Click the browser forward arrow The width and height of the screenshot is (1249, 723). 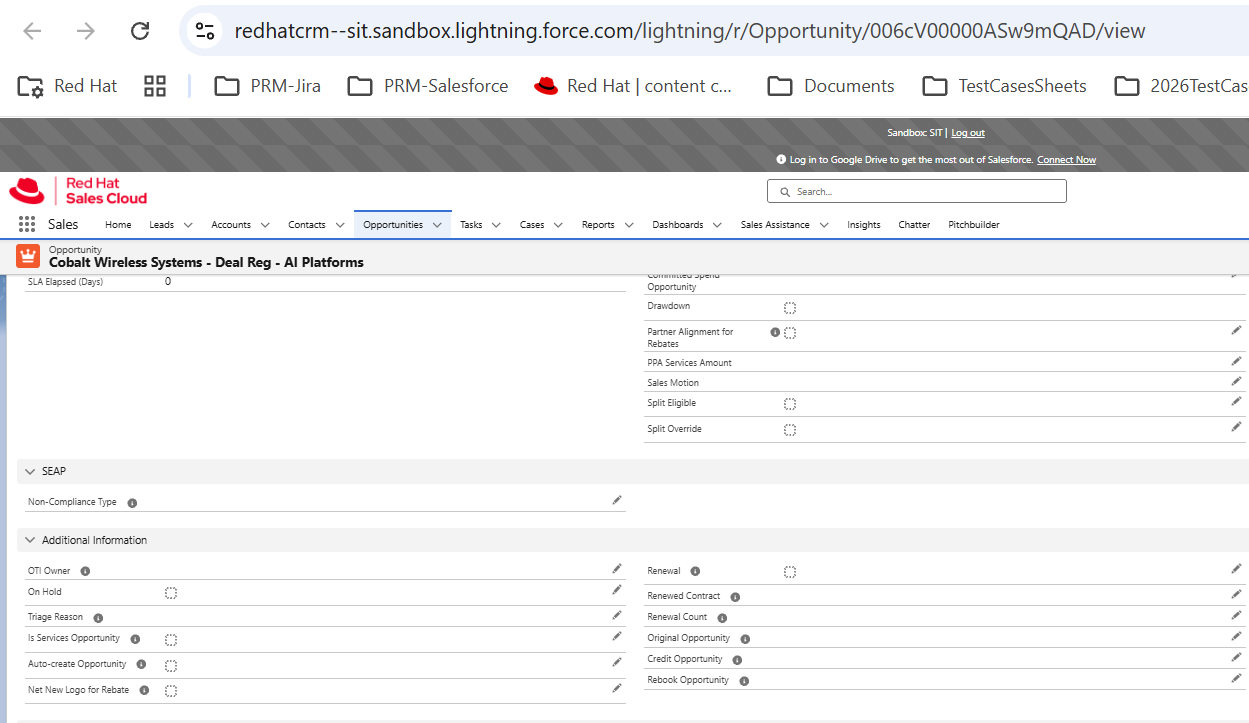pyautogui.click(x=86, y=31)
